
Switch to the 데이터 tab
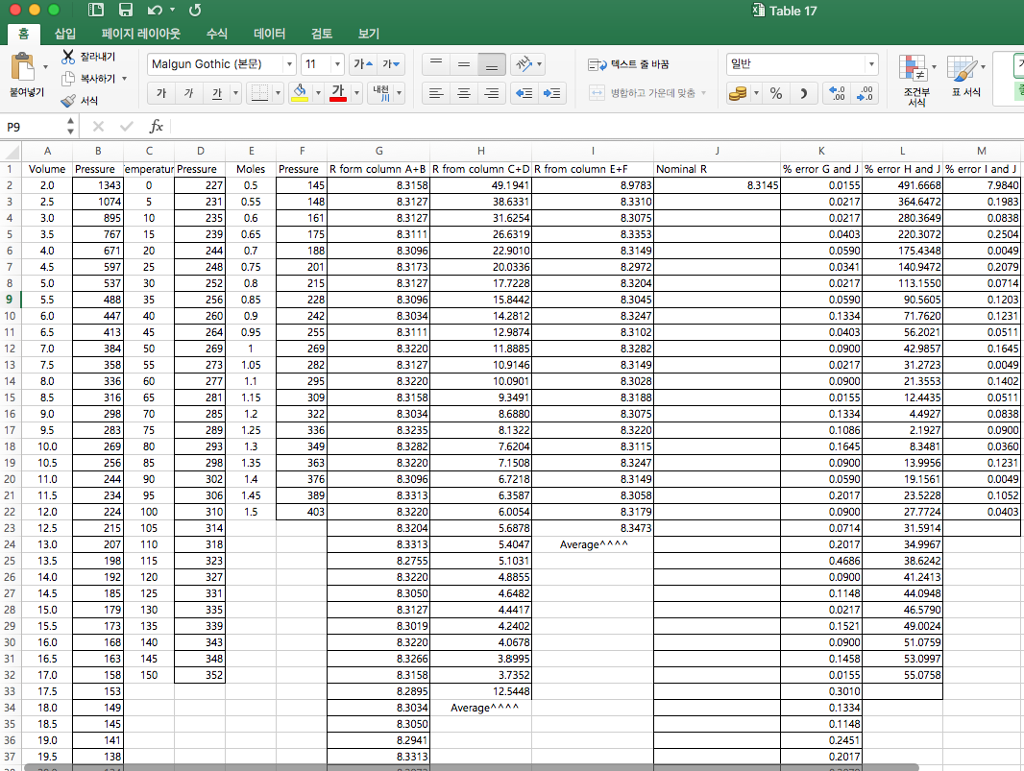click(x=270, y=33)
